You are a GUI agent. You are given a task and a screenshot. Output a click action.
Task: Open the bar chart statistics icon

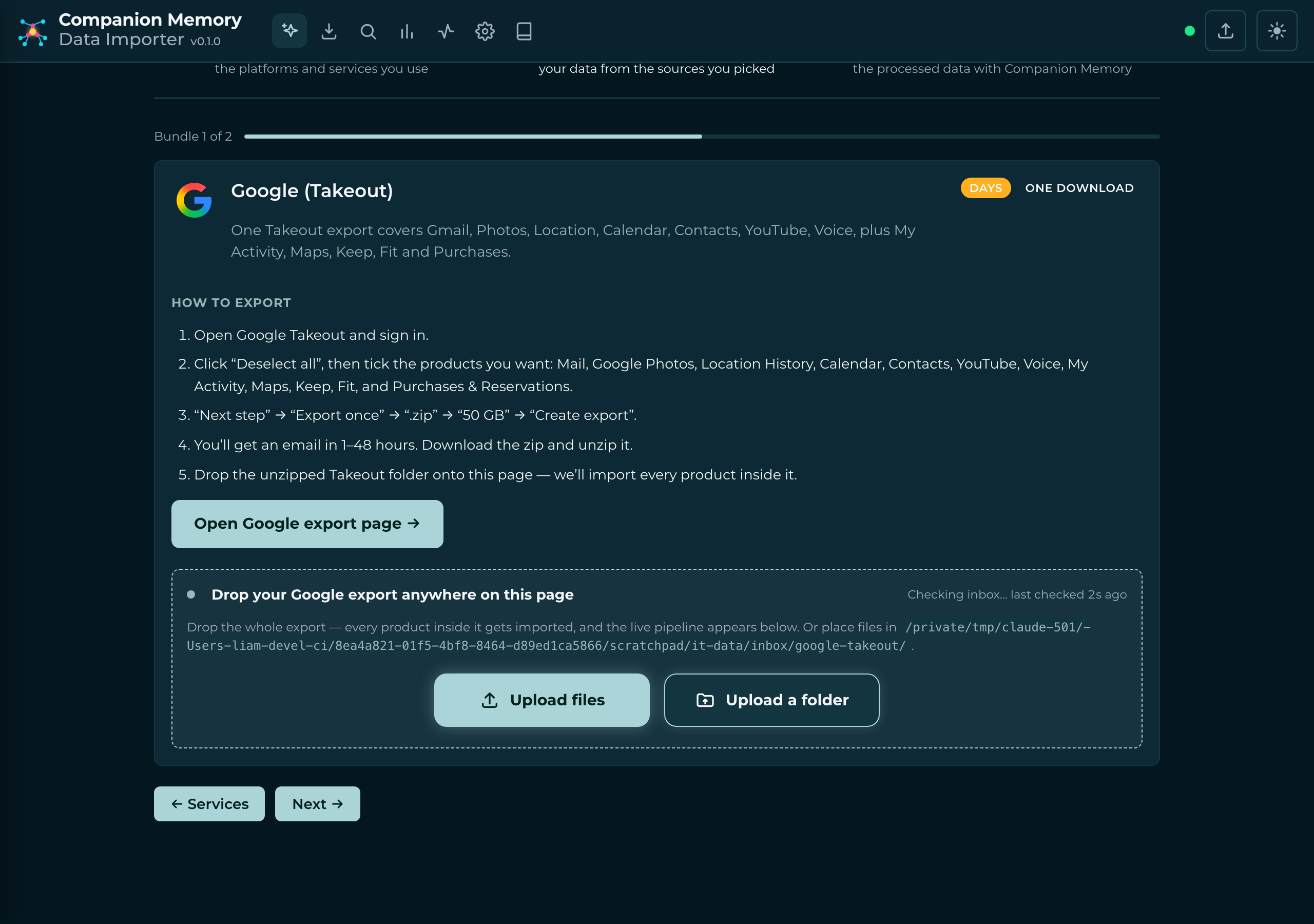pyautogui.click(x=407, y=31)
